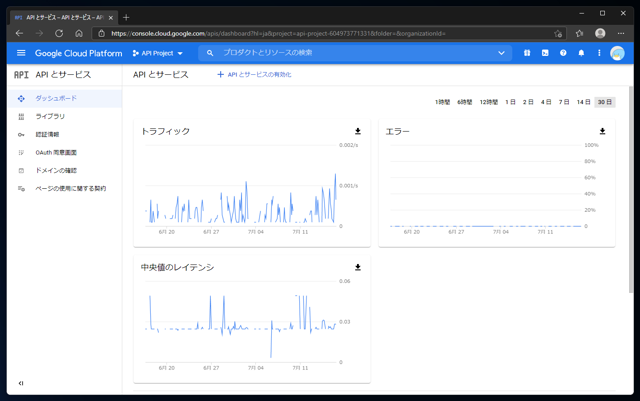640x401 pixels.
Task: Open the Google Cloud navigation hamburger menu
Action: [x=21, y=53]
